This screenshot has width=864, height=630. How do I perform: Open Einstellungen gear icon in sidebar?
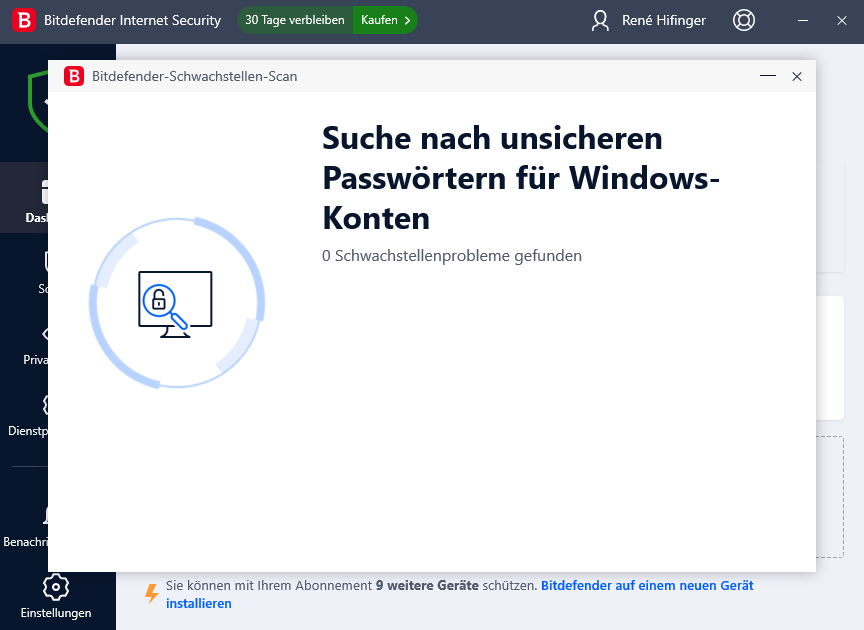click(x=56, y=587)
